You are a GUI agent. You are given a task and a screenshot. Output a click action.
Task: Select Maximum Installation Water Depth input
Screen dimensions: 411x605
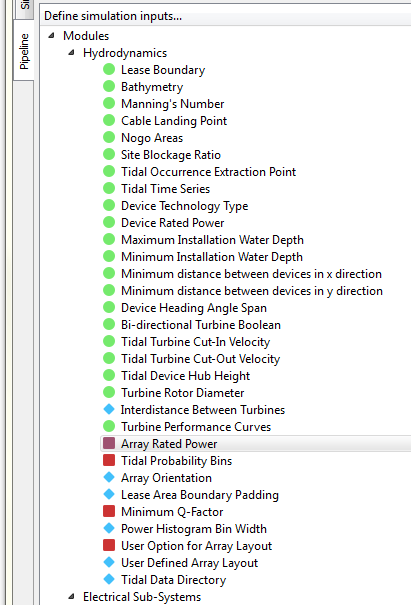[212, 240]
